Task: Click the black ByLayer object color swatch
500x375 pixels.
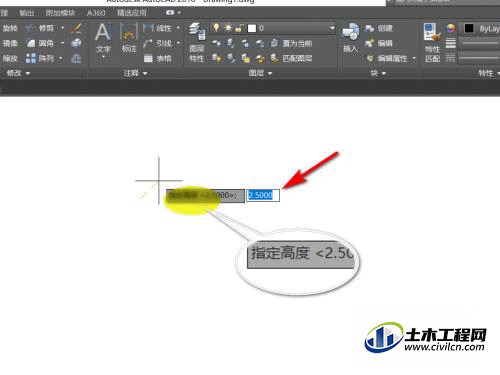Action: coord(469,28)
